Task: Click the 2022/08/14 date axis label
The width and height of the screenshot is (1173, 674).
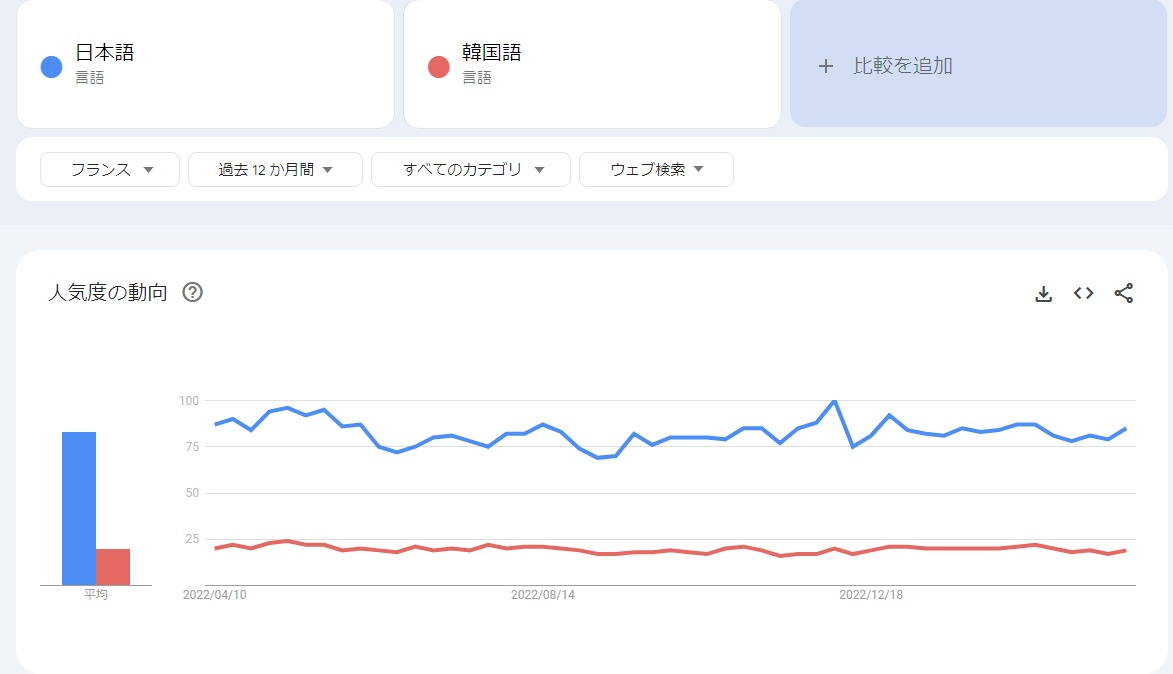Action: click(x=542, y=595)
